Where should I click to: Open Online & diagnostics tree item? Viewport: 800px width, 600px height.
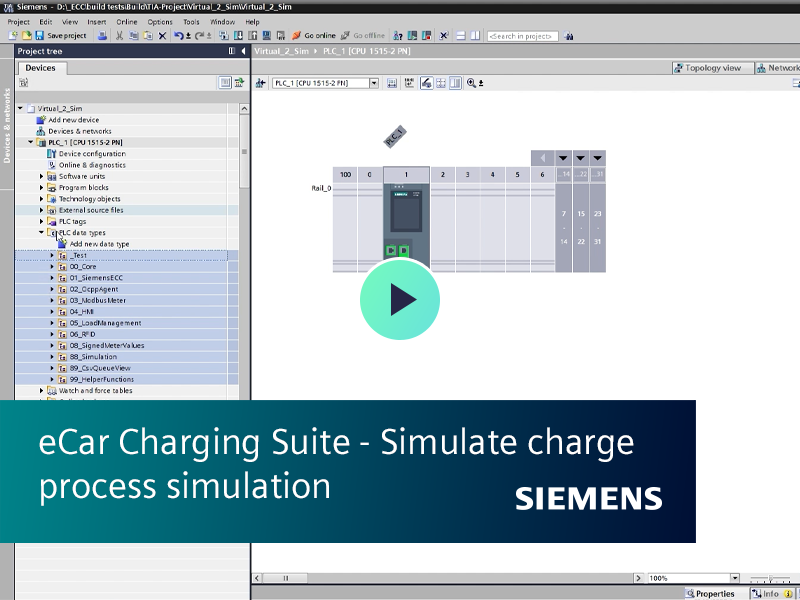point(92,165)
